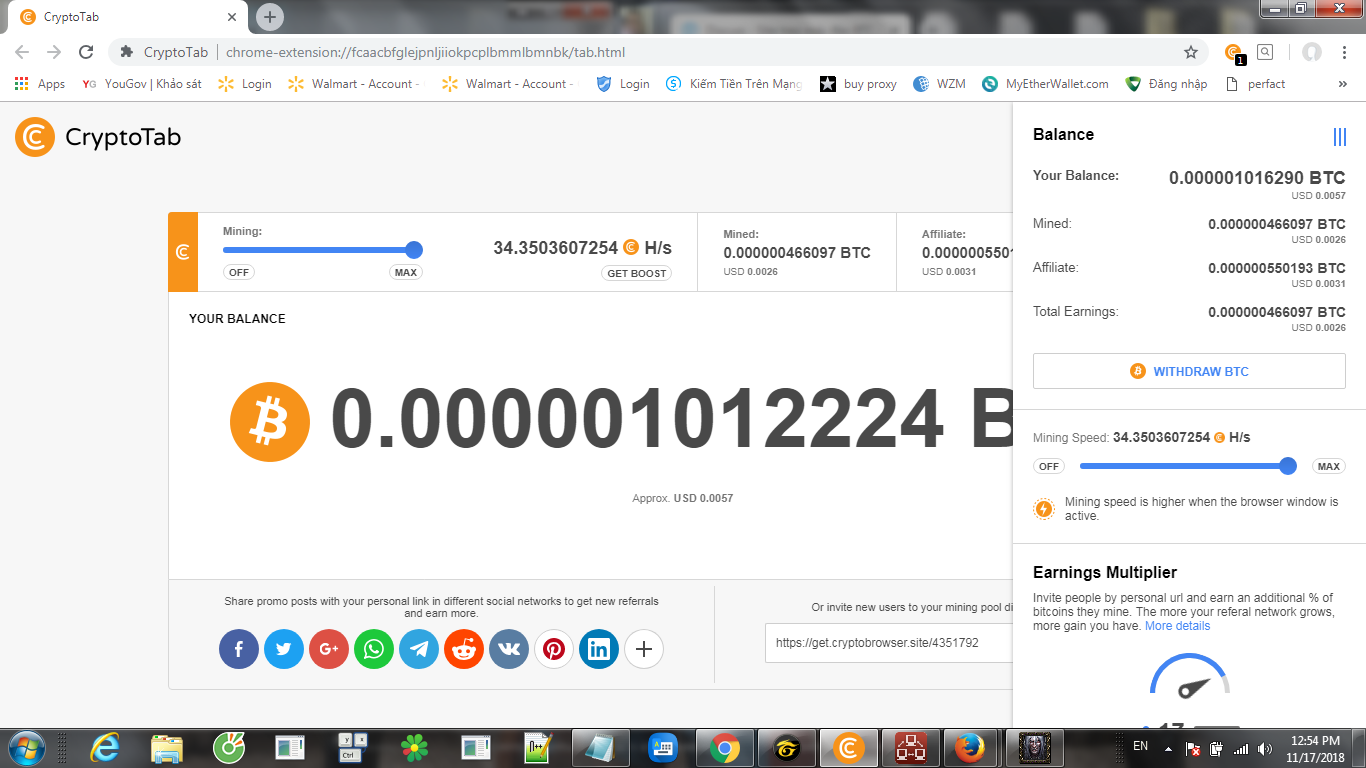Open Windows Explorer folder in taskbar
The width and height of the screenshot is (1366, 768).
tap(166, 747)
